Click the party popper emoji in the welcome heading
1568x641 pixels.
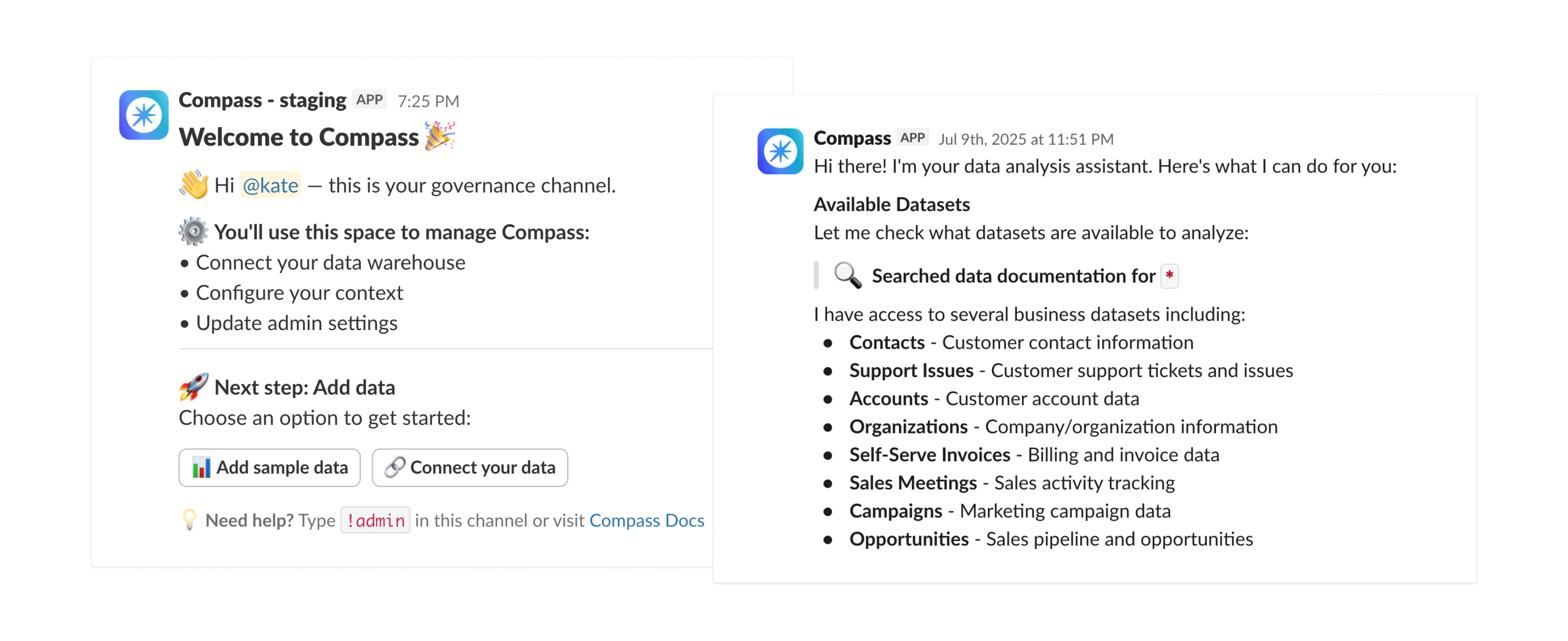(x=440, y=135)
